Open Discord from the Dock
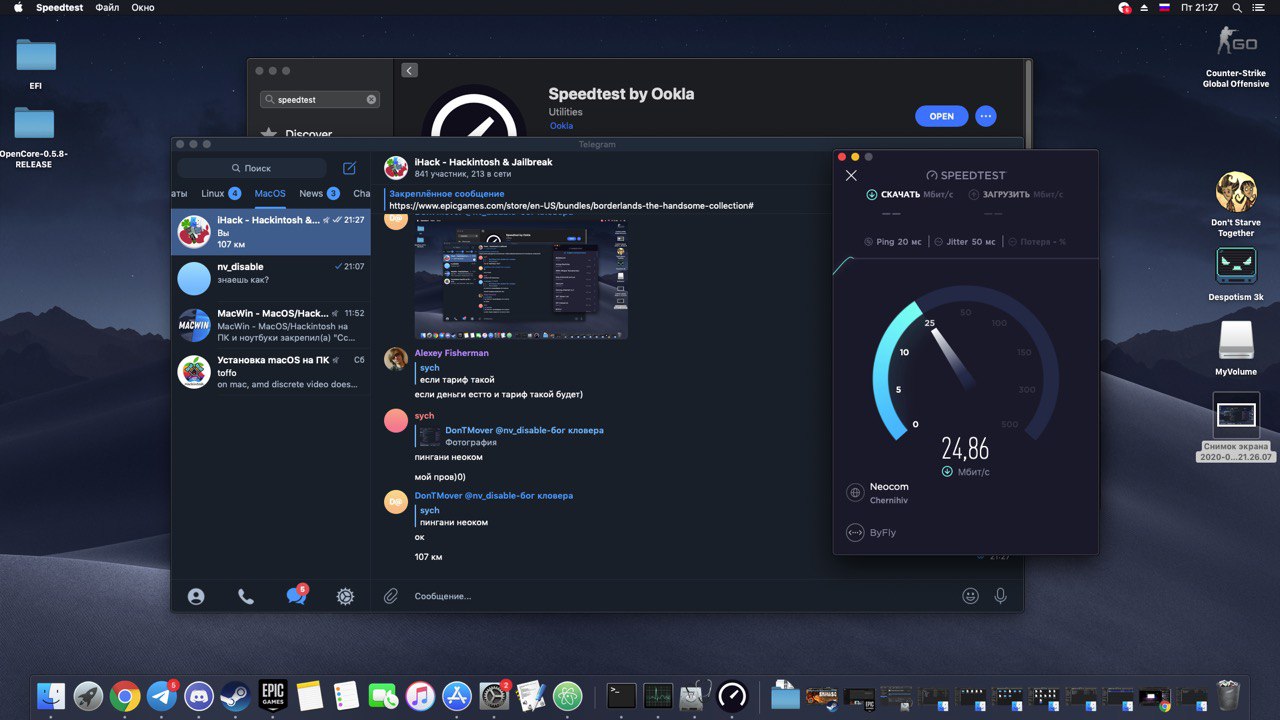Viewport: 1280px width, 720px height. point(199,696)
